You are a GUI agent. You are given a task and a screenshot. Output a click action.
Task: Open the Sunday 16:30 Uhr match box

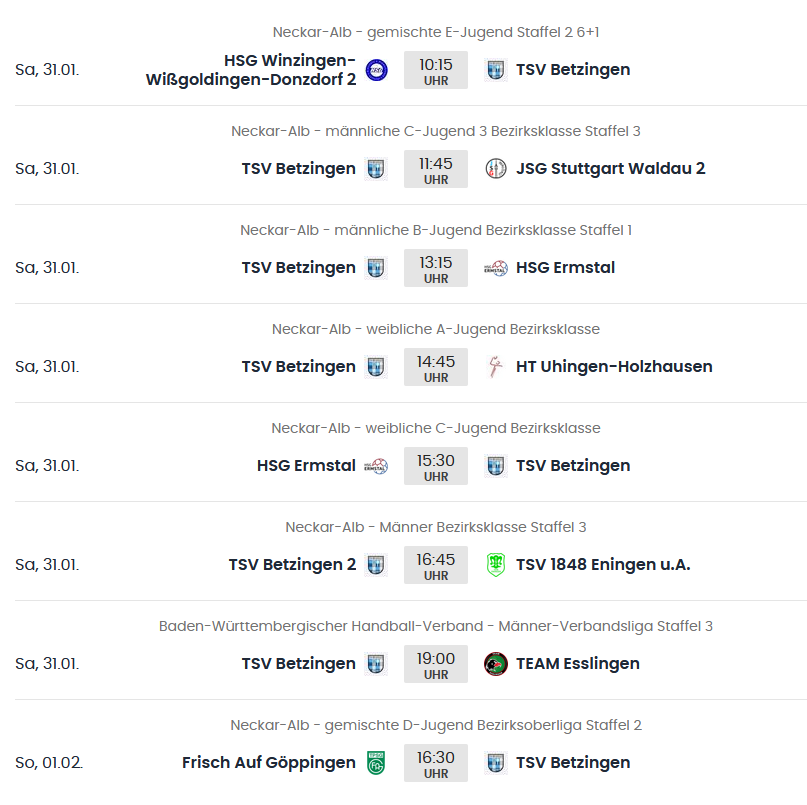coord(436,764)
